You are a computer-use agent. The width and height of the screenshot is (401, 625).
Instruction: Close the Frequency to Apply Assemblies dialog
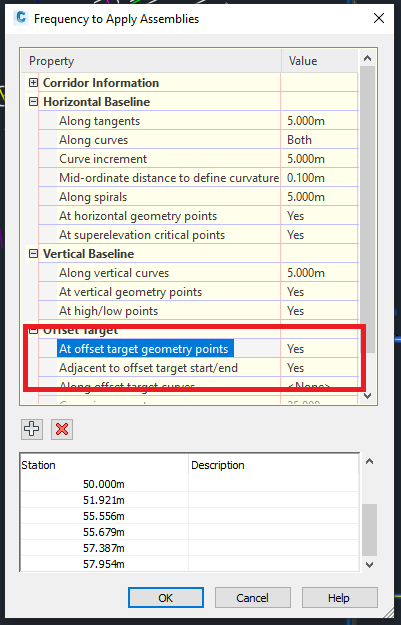pyautogui.click(x=379, y=18)
